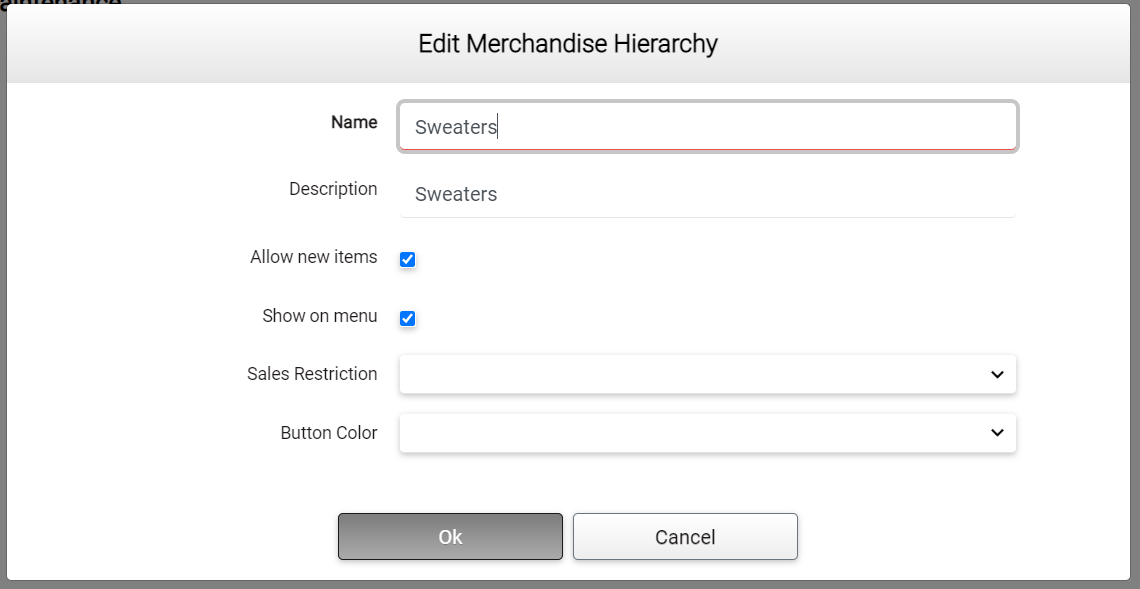
Task: Click the Sales Restriction chevron arrow
Action: click(x=997, y=374)
